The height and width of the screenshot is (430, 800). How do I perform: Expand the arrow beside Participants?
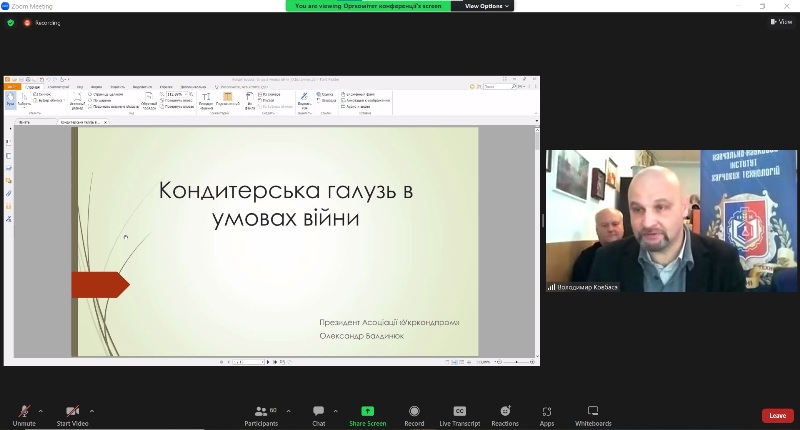tap(287, 410)
